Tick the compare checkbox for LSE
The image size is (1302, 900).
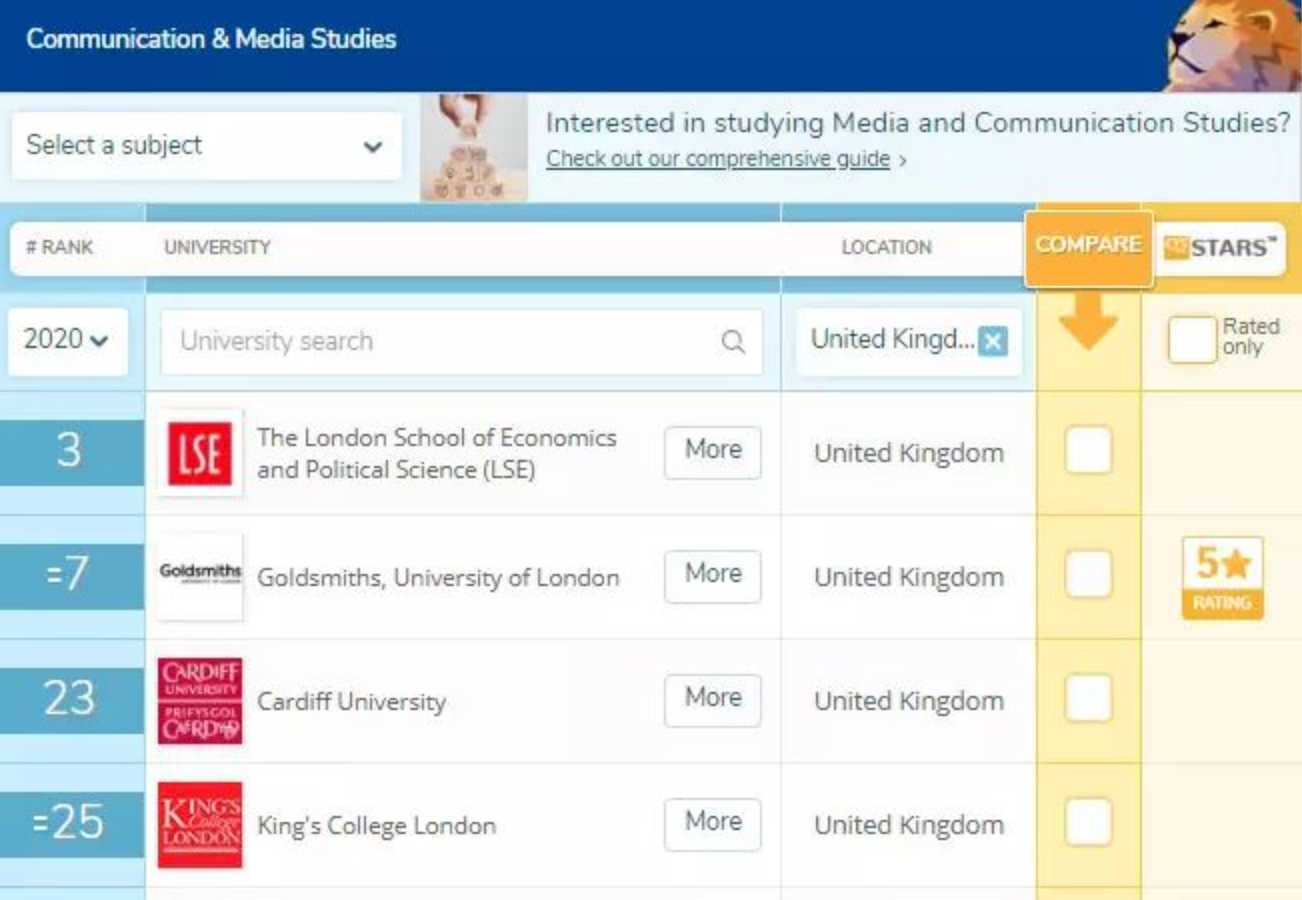[x=1088, y=450]
